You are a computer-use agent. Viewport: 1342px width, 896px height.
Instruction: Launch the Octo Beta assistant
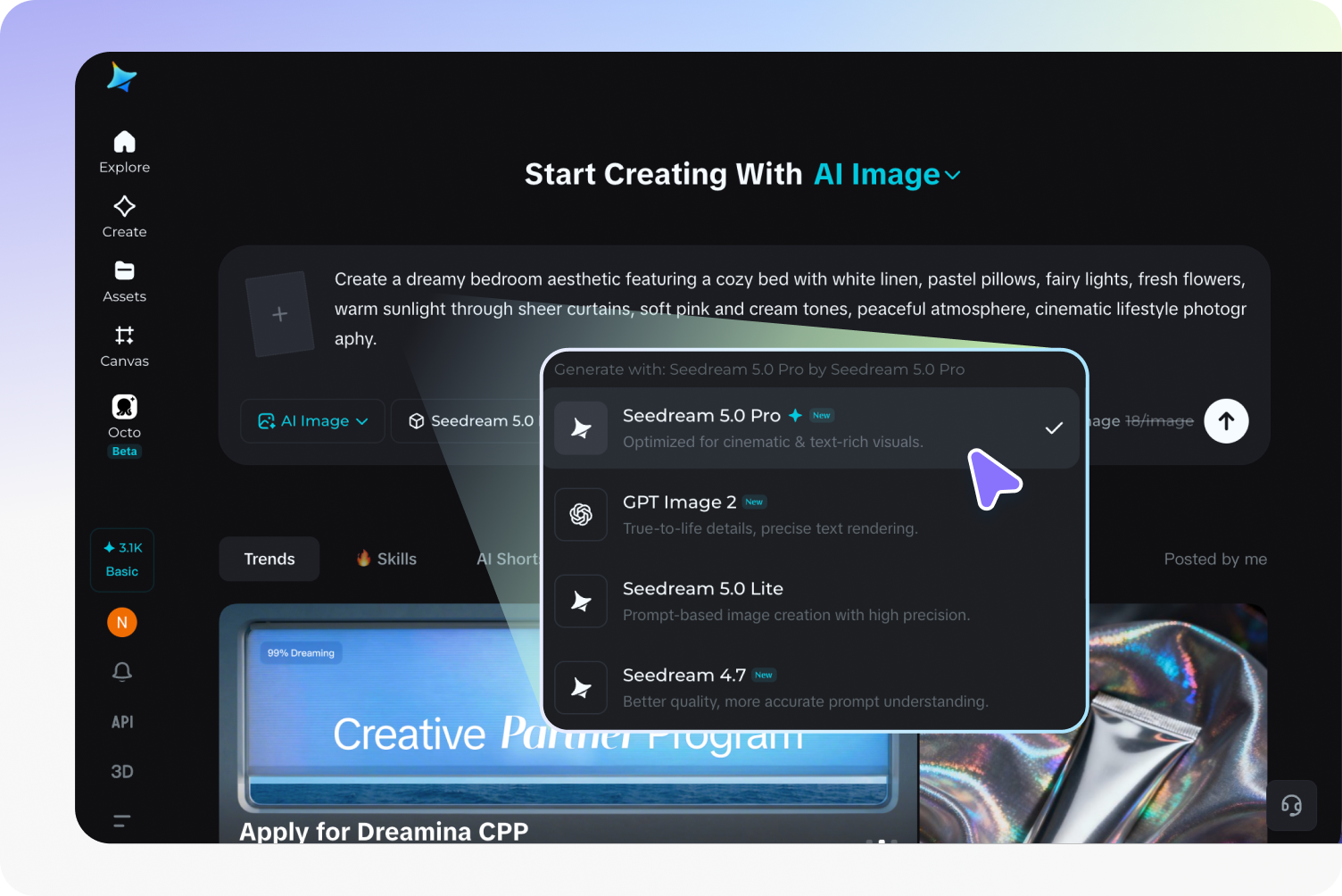pos(124,426)
